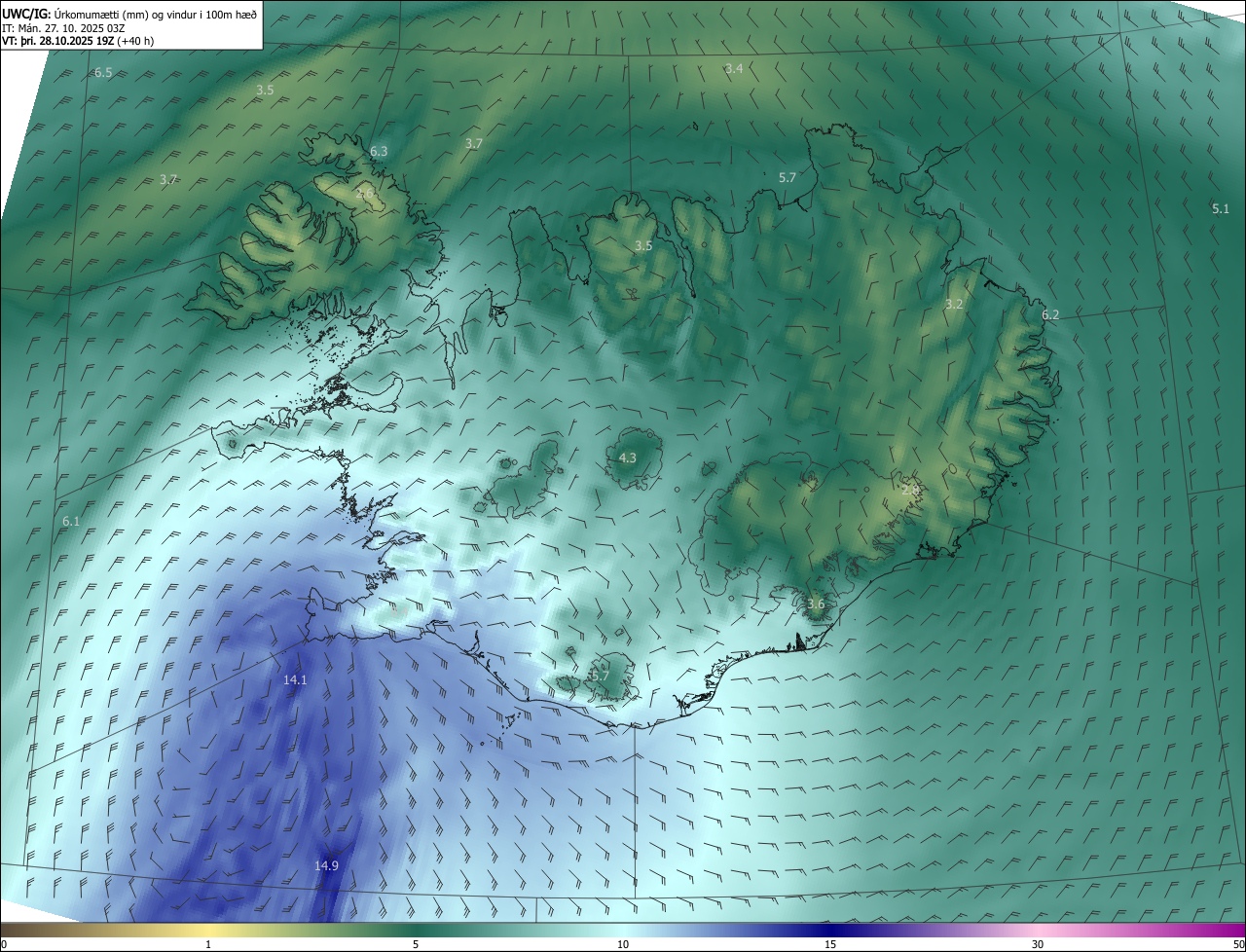Image resolution: width=1246 pixels, height=952 pixels.
Task: Click the 6.1 value label
Action: pos(71,522)
